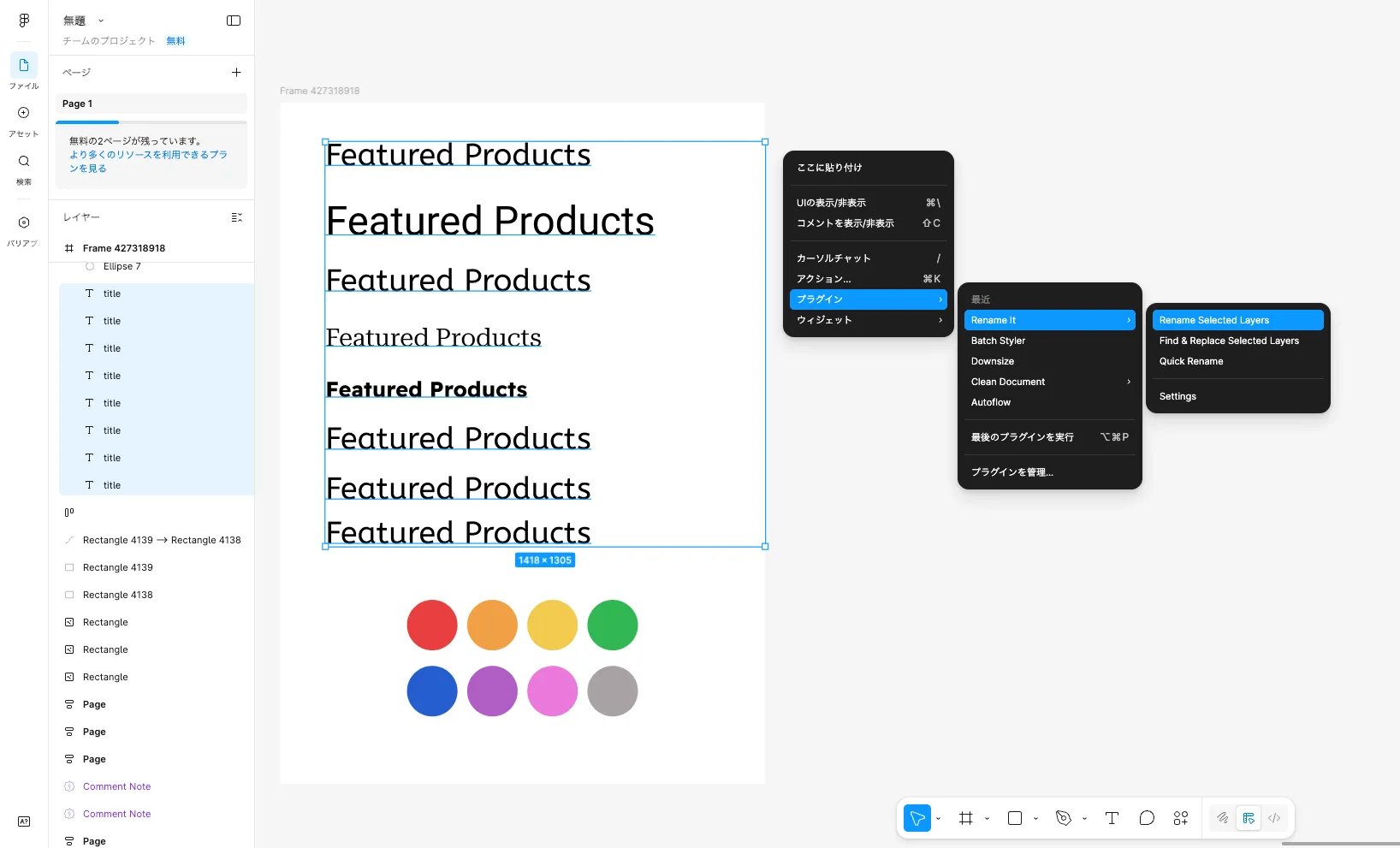
Task: Select the Pen tool in the bottom toolbar
Action: pyautogui.click(x=1064, y=818)
